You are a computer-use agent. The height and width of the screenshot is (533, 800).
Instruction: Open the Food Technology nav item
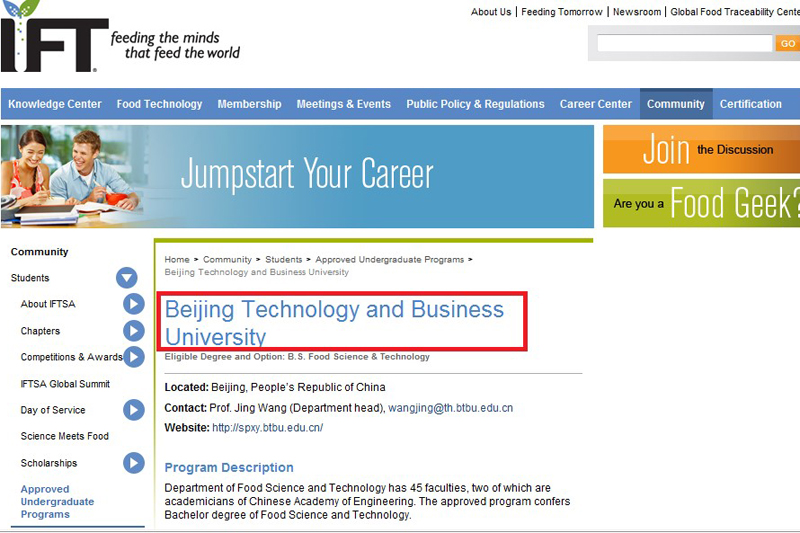(x=159, y=104)
